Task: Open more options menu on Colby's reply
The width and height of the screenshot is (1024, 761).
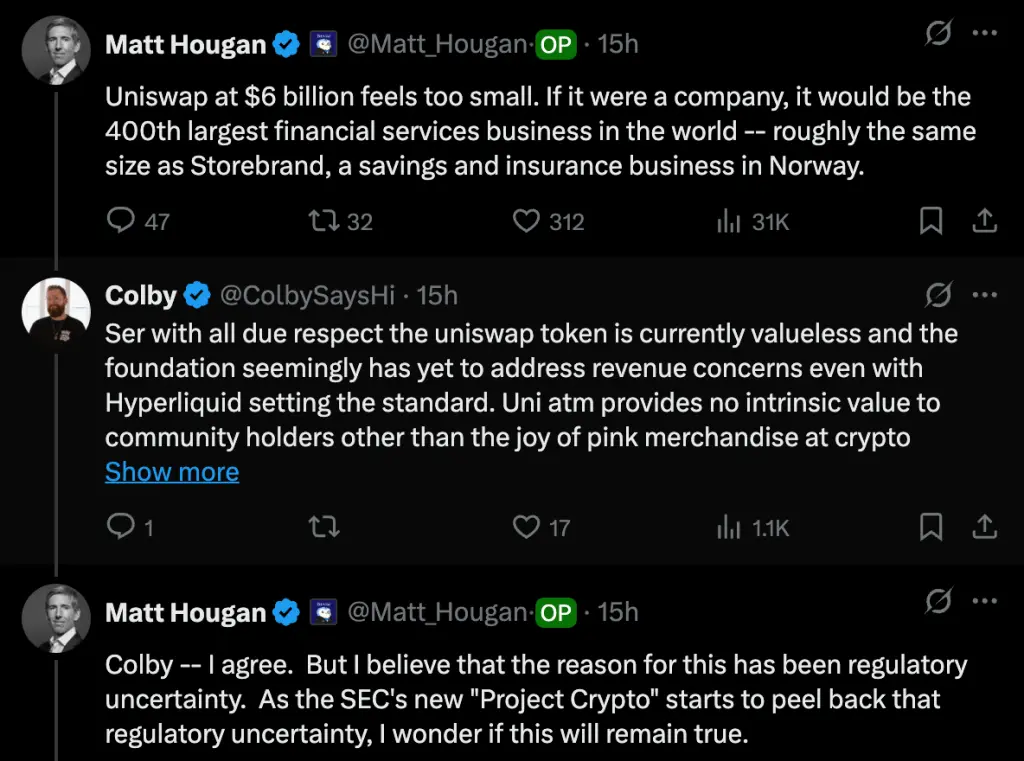Action: 985,295
